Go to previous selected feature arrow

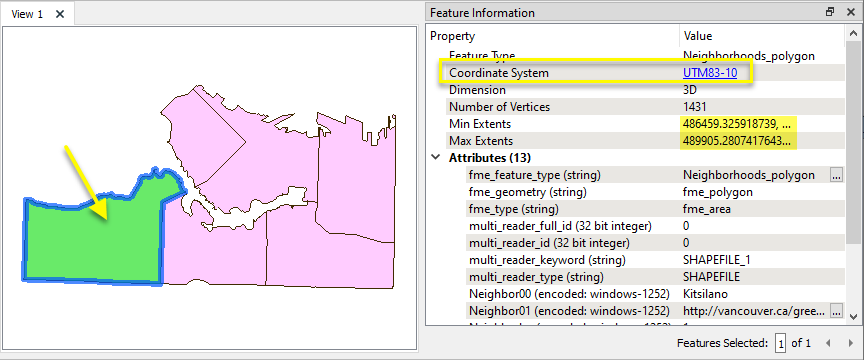coord(828,343)
